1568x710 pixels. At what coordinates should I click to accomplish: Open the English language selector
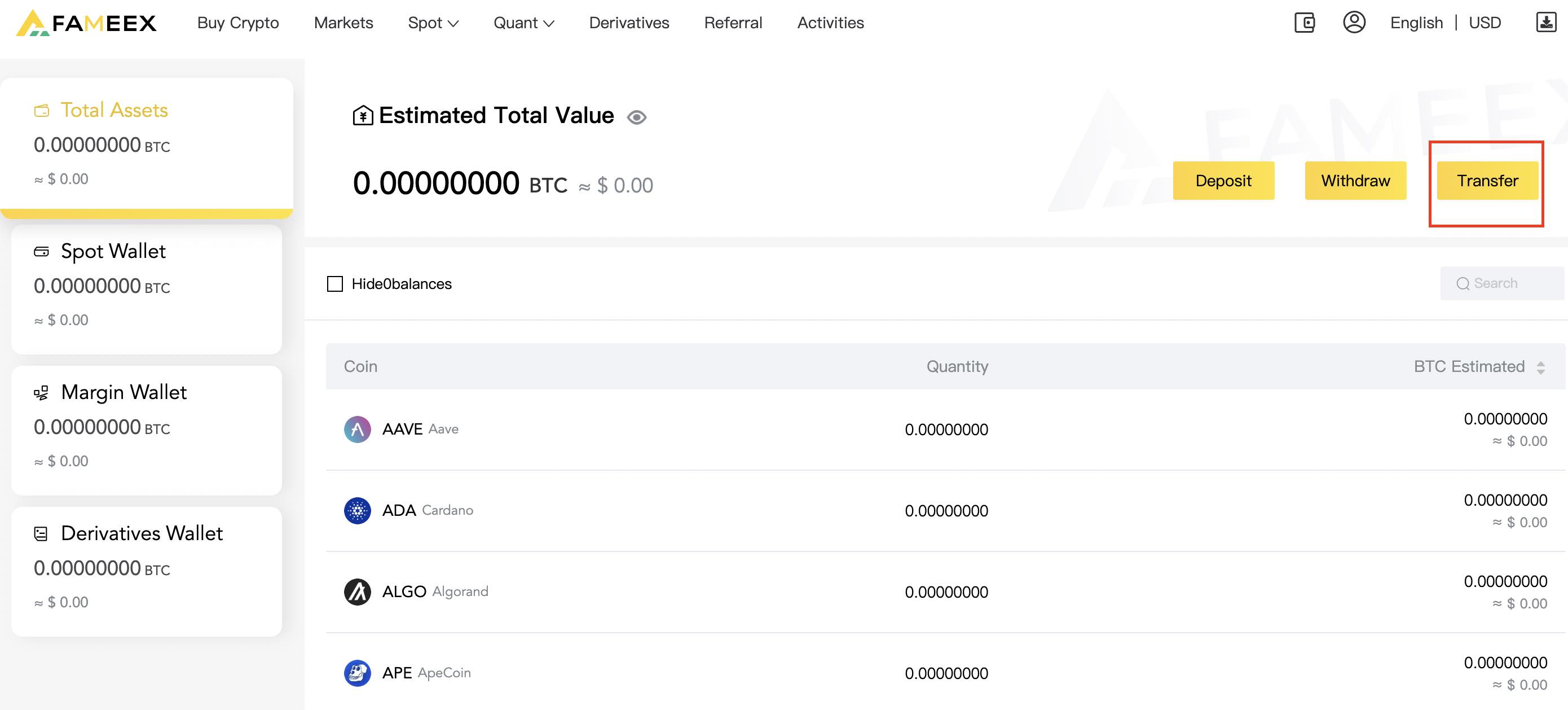(1416, 23)
